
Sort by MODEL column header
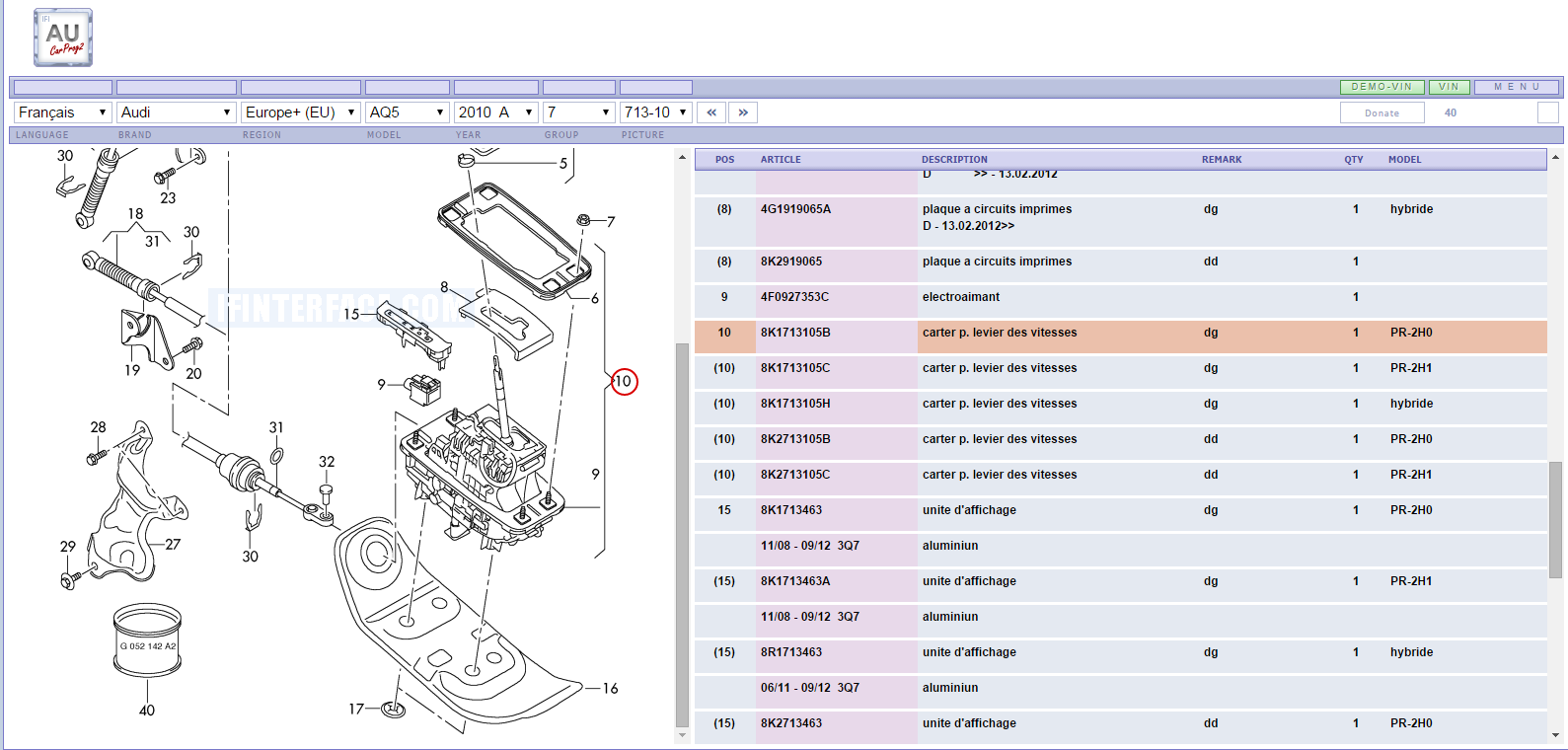(x=1405, y=160)
